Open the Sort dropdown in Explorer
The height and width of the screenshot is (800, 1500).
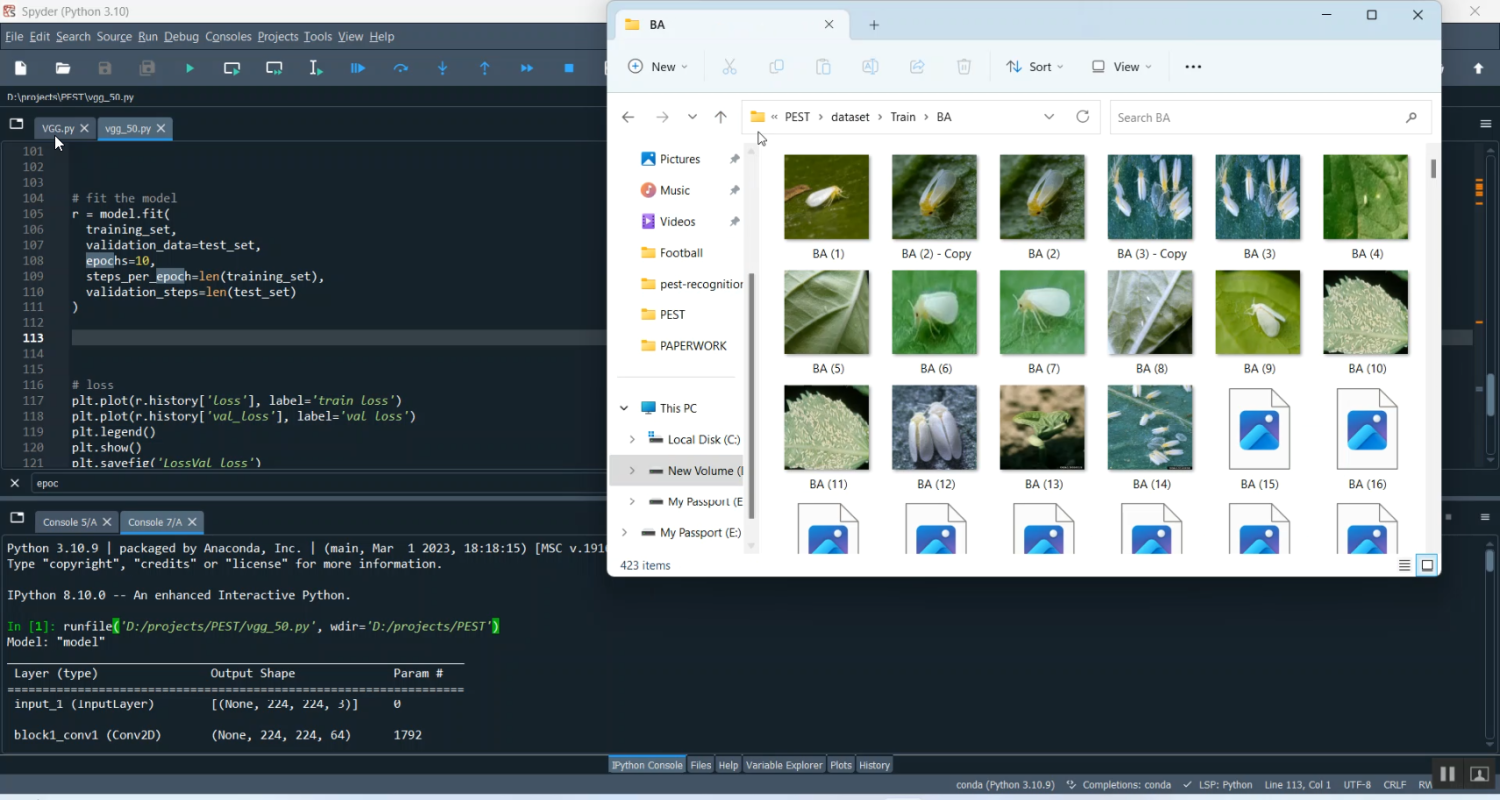1034,67
